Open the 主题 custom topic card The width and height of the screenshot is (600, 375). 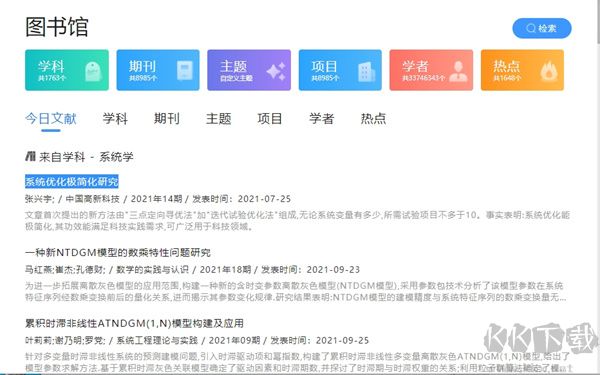[249, 70]
